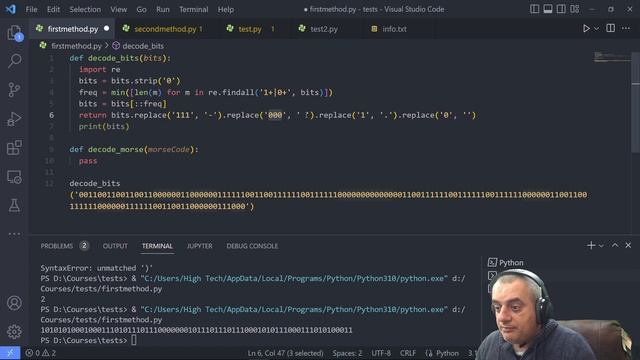Open the new terminal launch profile dropdown
640x360 pixels.
[x=601, y=246]
